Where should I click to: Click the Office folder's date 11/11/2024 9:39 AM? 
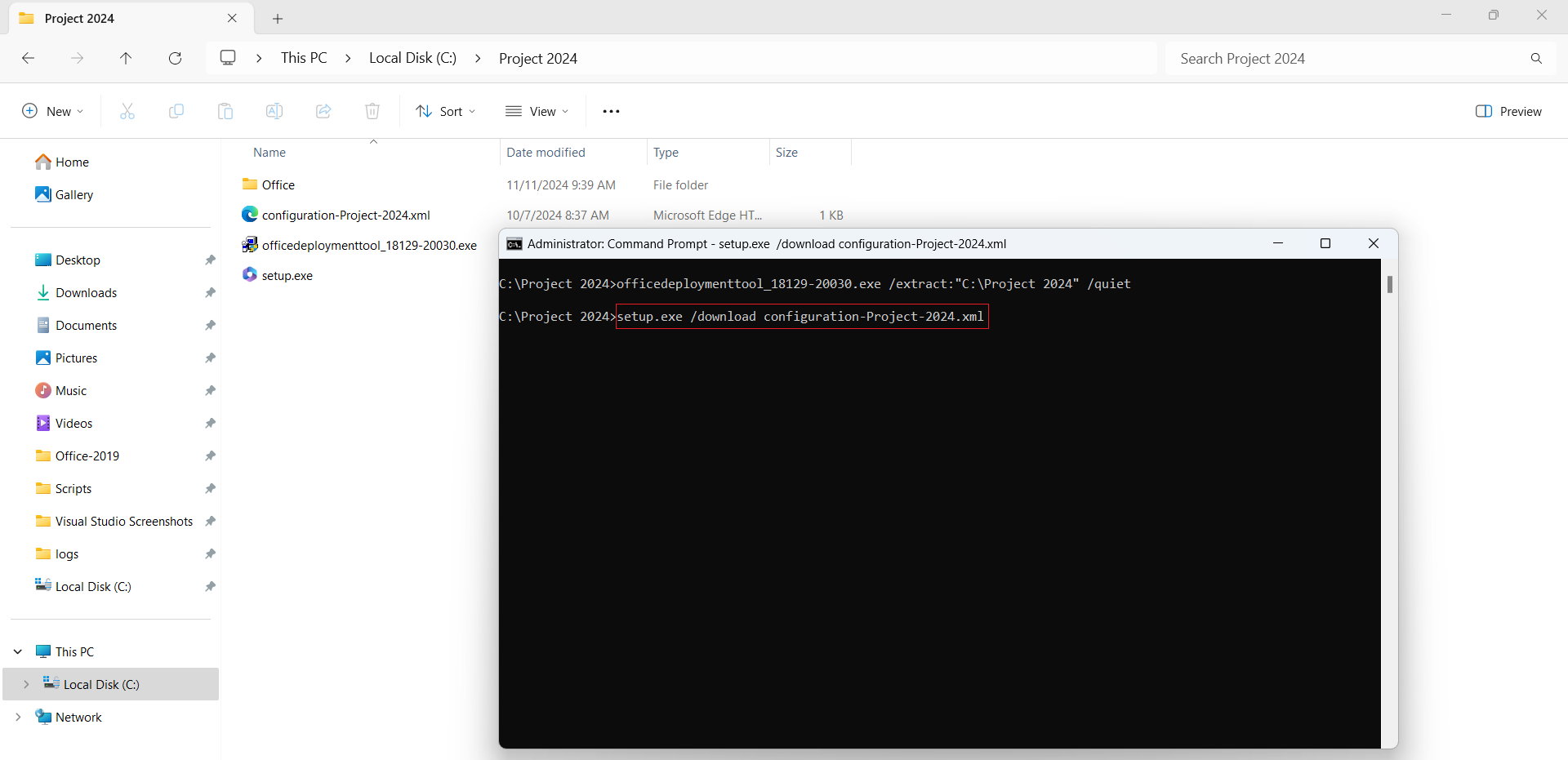click(561, 185)
